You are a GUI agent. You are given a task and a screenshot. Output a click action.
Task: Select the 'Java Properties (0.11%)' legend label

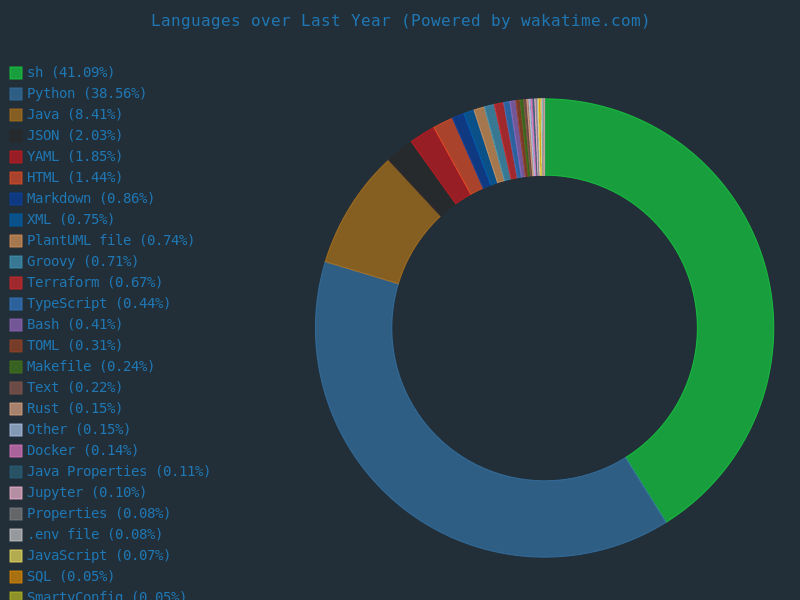[119, 471]
